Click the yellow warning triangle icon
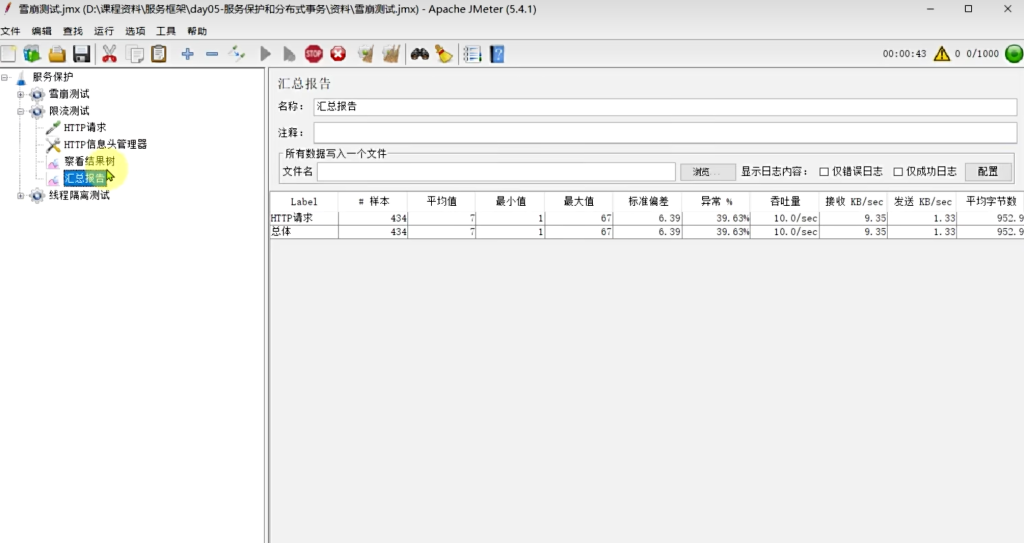 941,54
